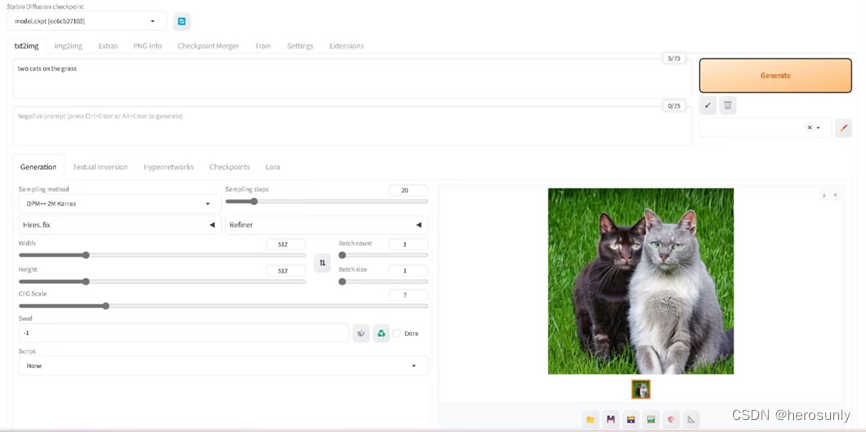Reuse last seed with the recycle icon
The height and width of the screenshot is (432, 866).
pos(381,333)
